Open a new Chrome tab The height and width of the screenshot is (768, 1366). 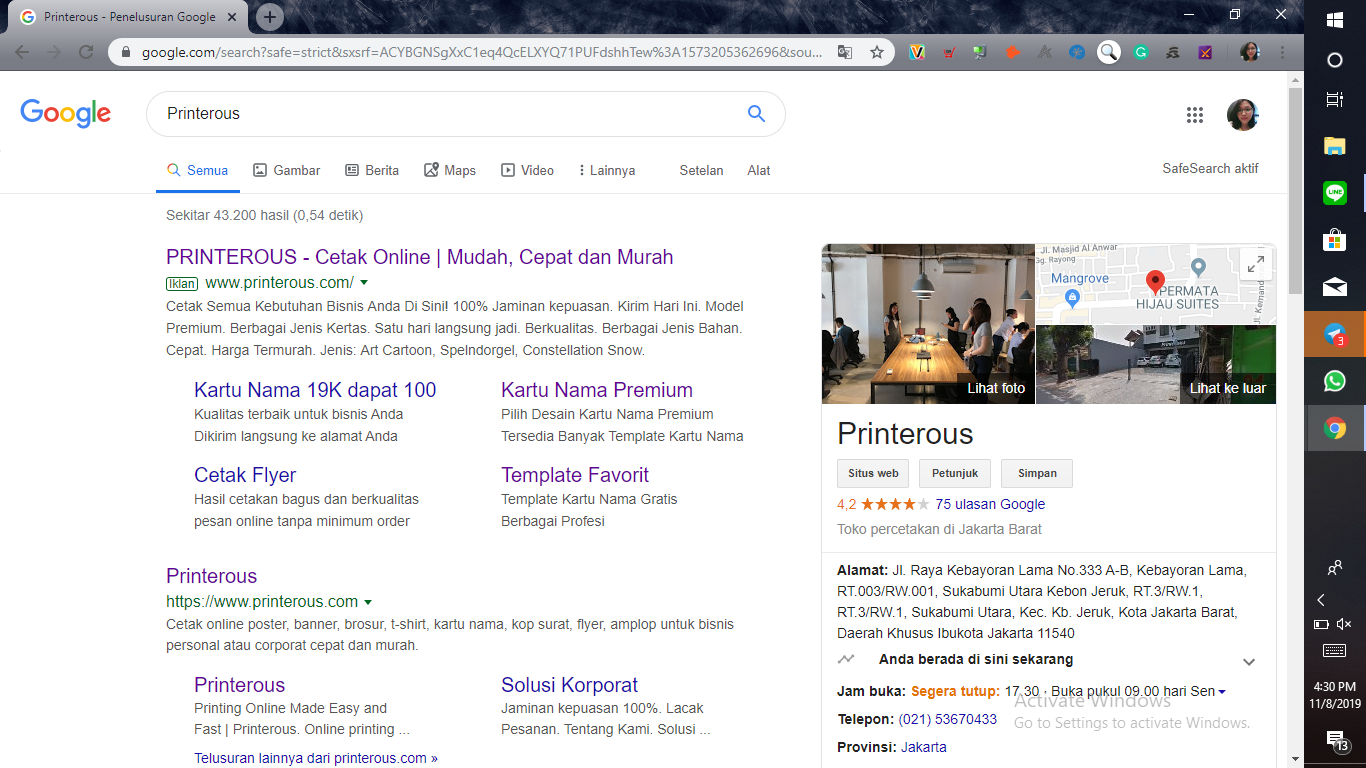pos(269,17)
